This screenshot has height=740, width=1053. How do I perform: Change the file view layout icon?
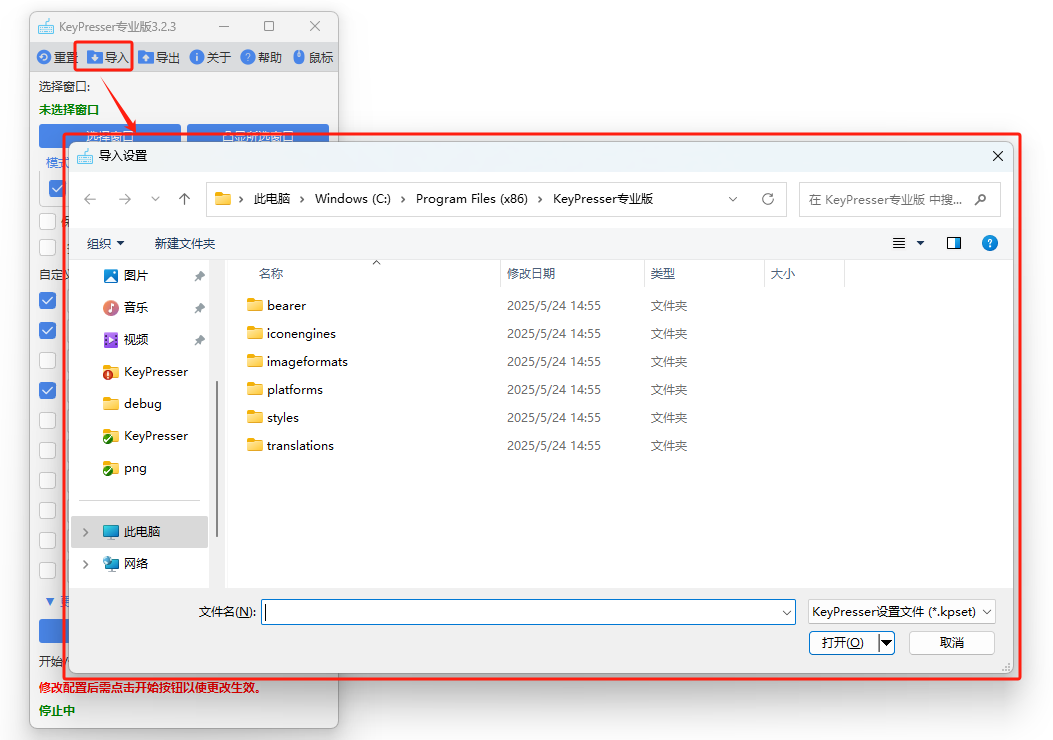point(899,243)
